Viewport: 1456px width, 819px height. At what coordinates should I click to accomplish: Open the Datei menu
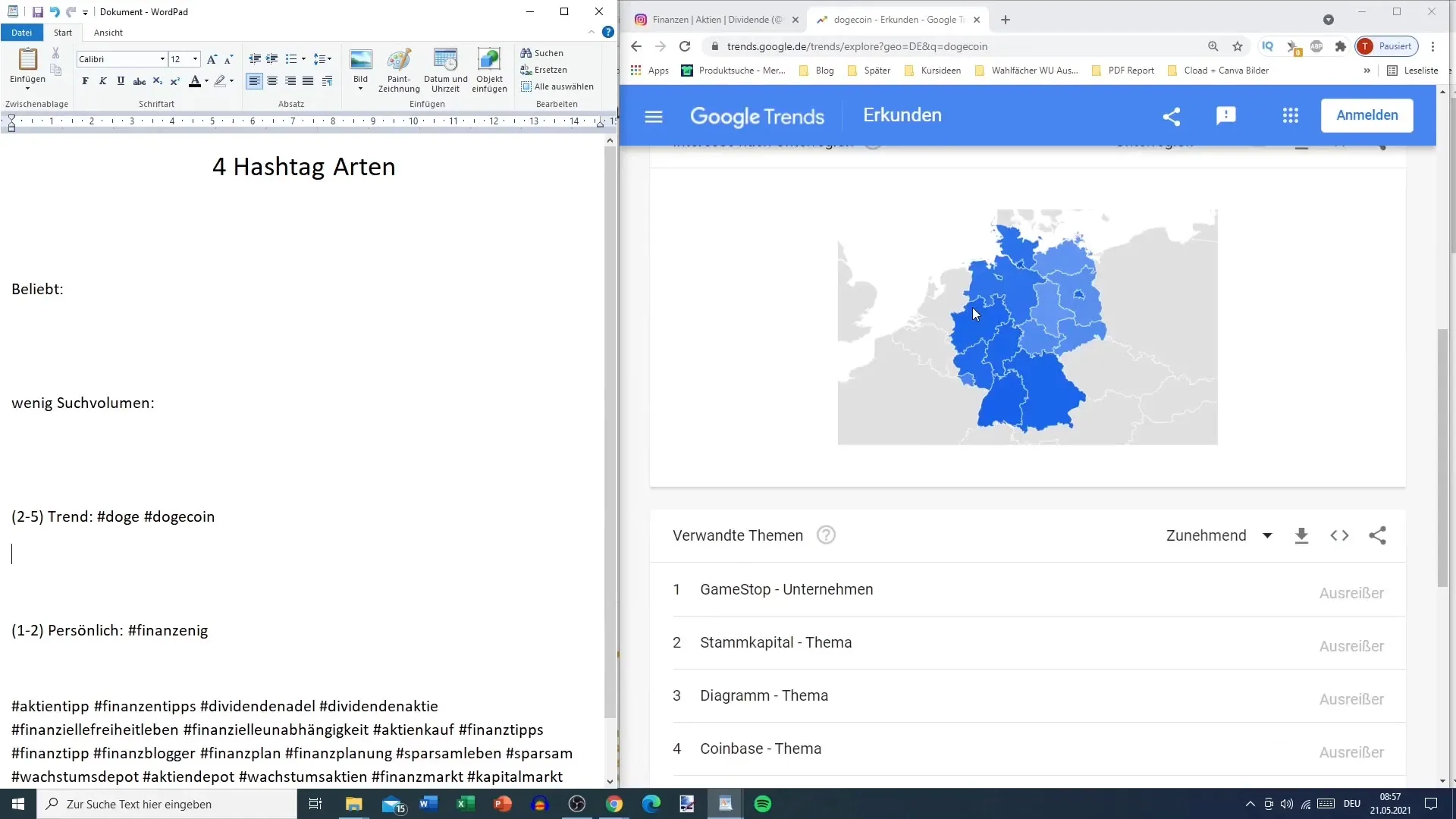pyautogui.click(x=22, y=33)
